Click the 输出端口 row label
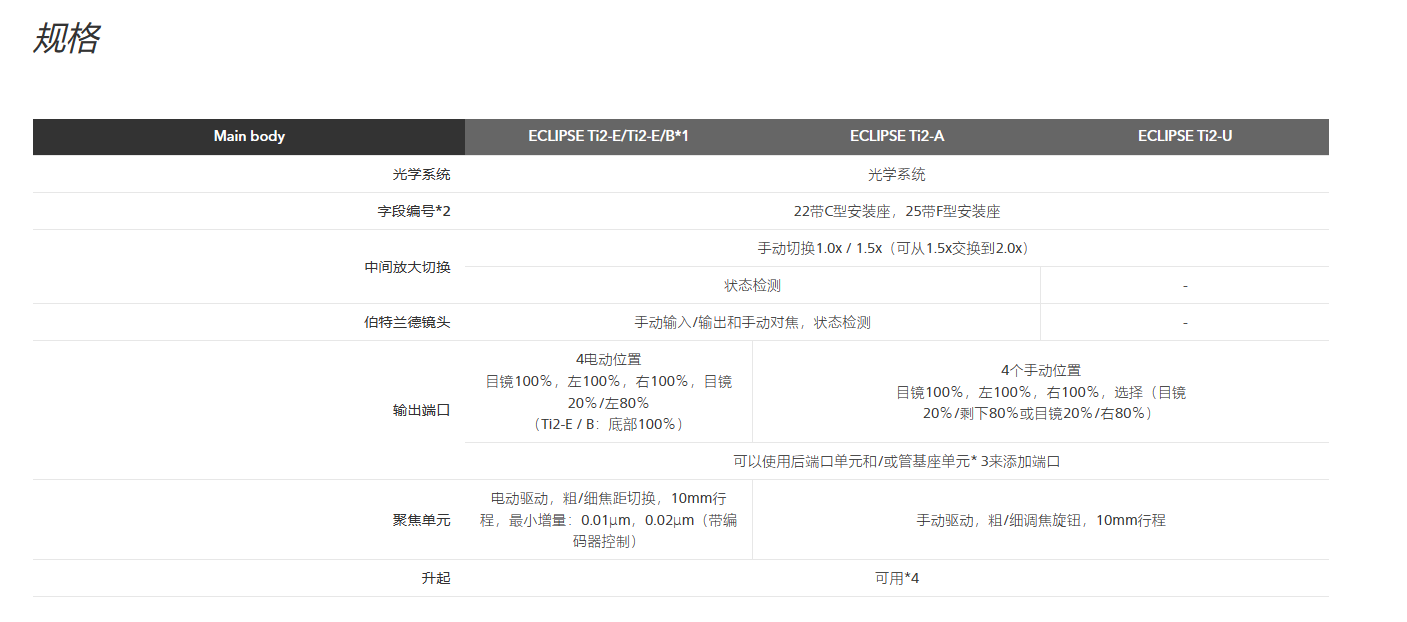This screenshot has height=622, width=1407. (x=421, y=410)
